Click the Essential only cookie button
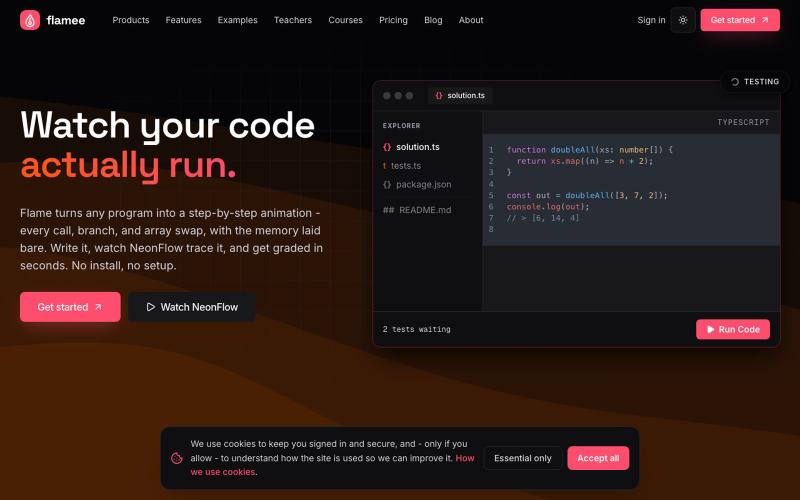Viewport: 800px width, 500px height. [x=522, y=458]
